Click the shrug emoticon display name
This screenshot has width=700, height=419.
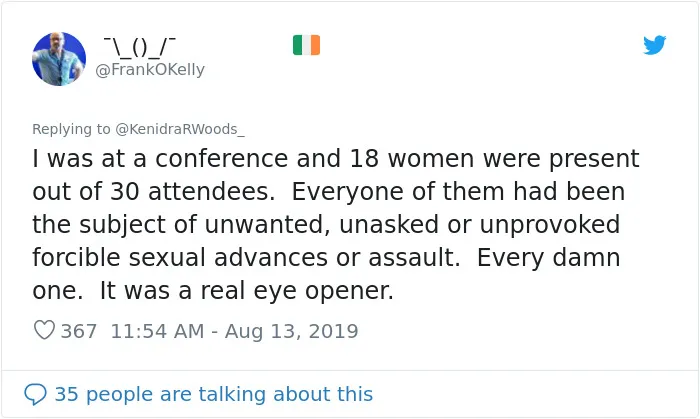140,47
